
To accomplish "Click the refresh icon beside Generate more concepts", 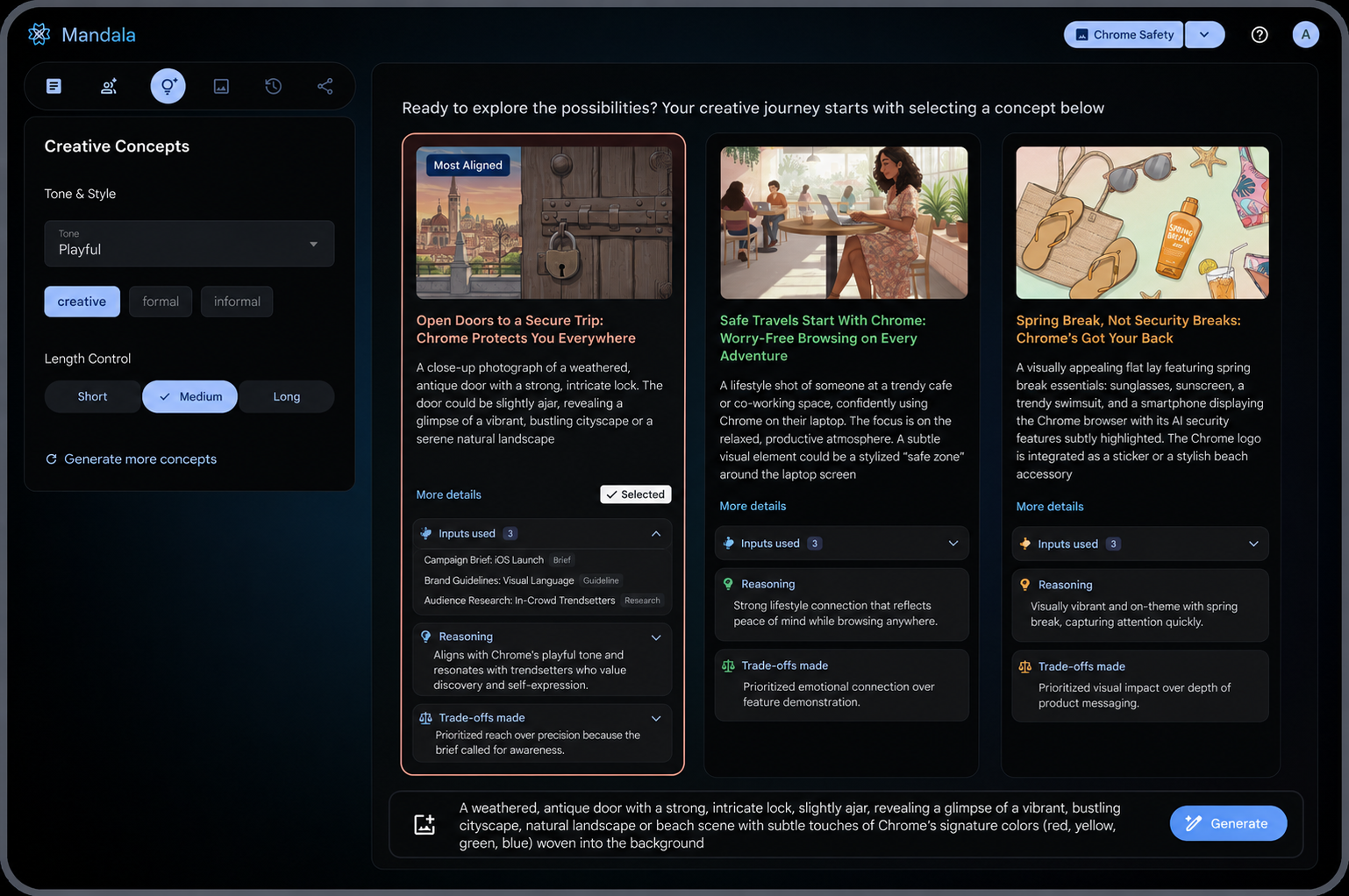I will click(x=51, y=459).
